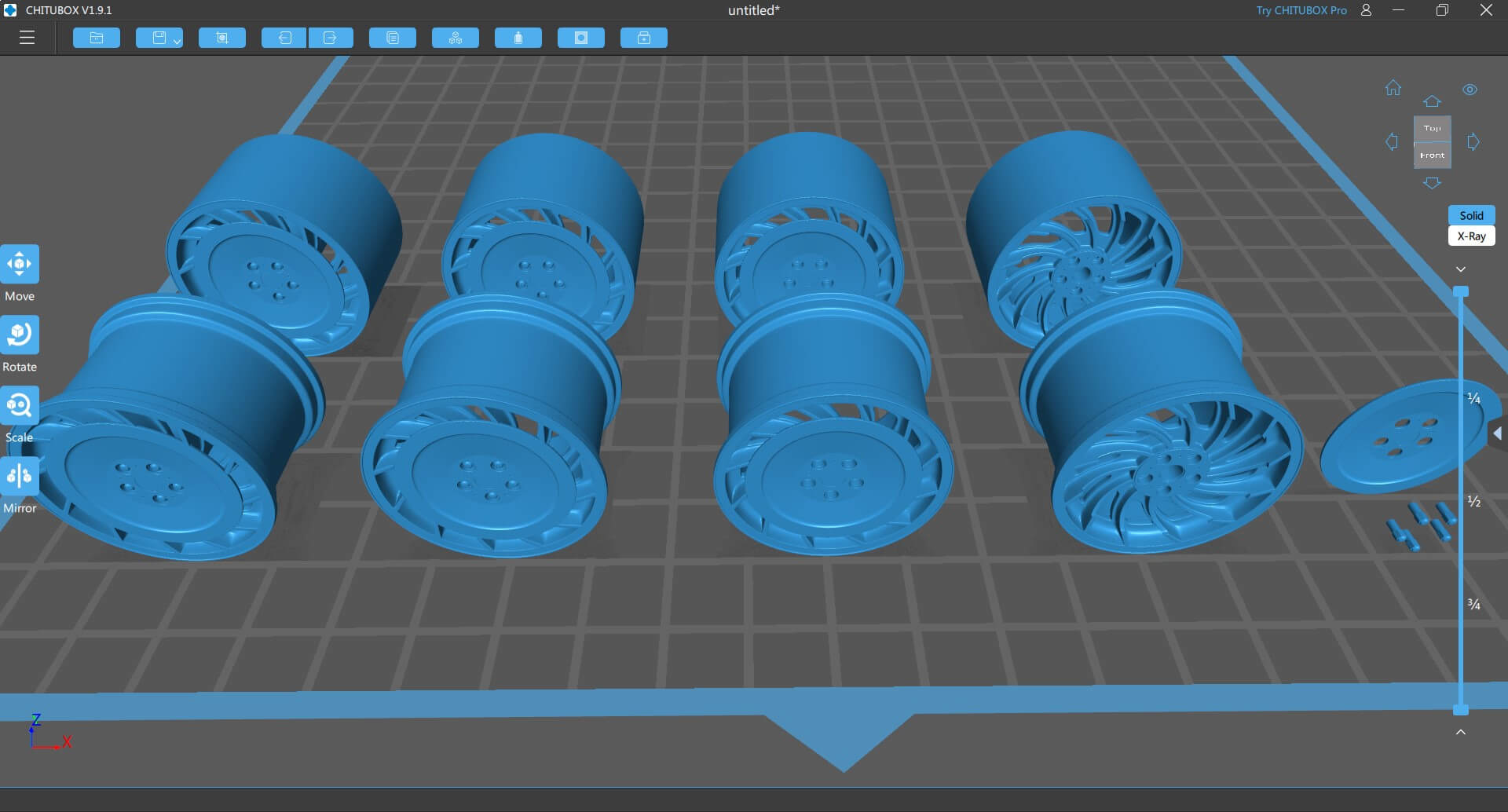Switch rendering to X-Ray mode
The height and width of the screenshot is (812, 1508).
click(1471, 236)
